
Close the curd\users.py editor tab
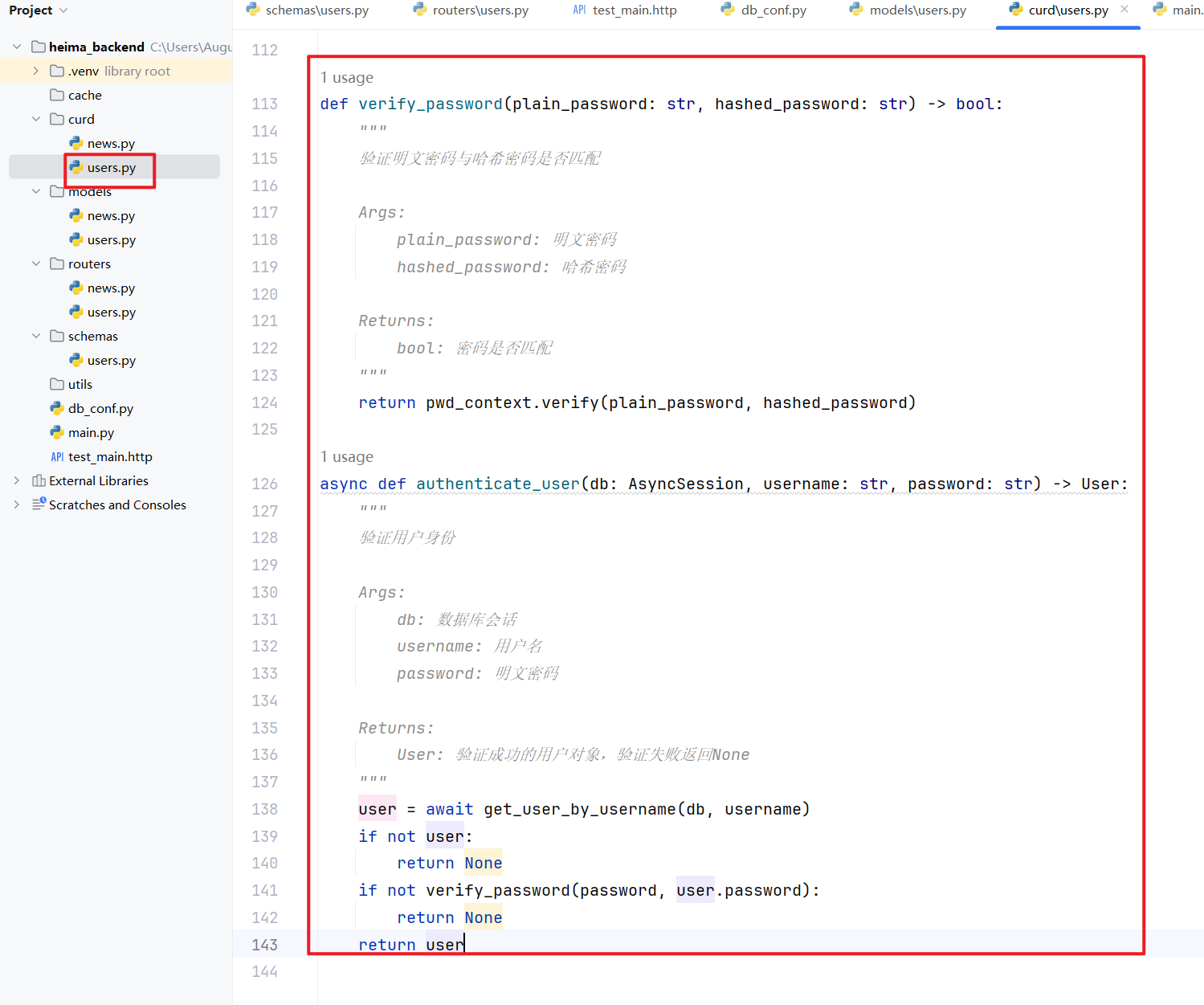pos(1124,10)
